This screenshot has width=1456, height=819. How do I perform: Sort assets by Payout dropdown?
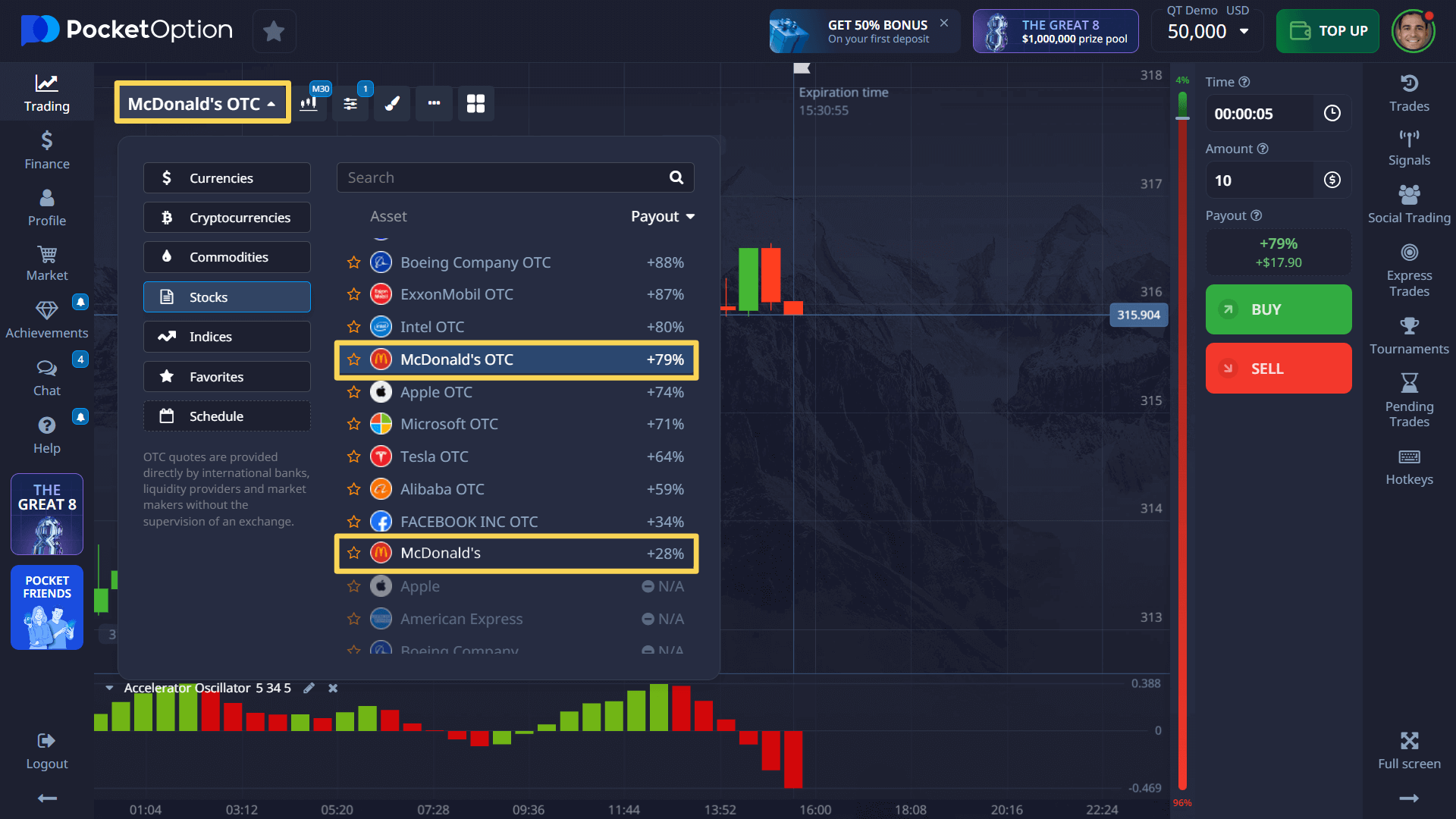(662, 217)
